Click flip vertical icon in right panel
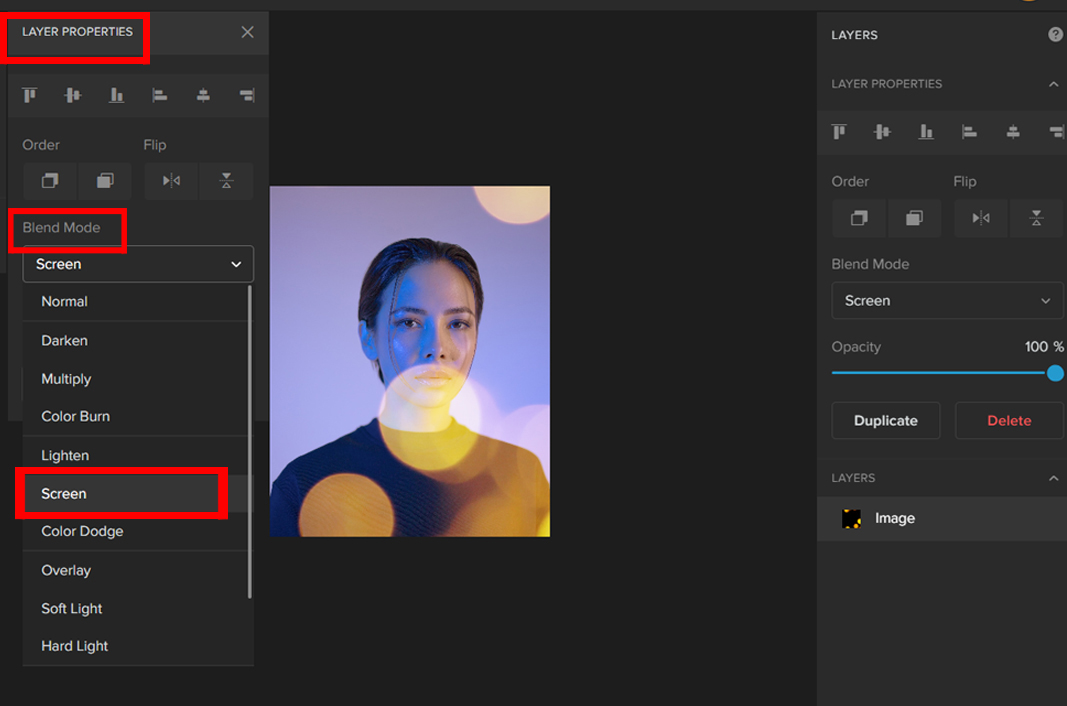The image size is (1067, 706). pos(1036,218)
